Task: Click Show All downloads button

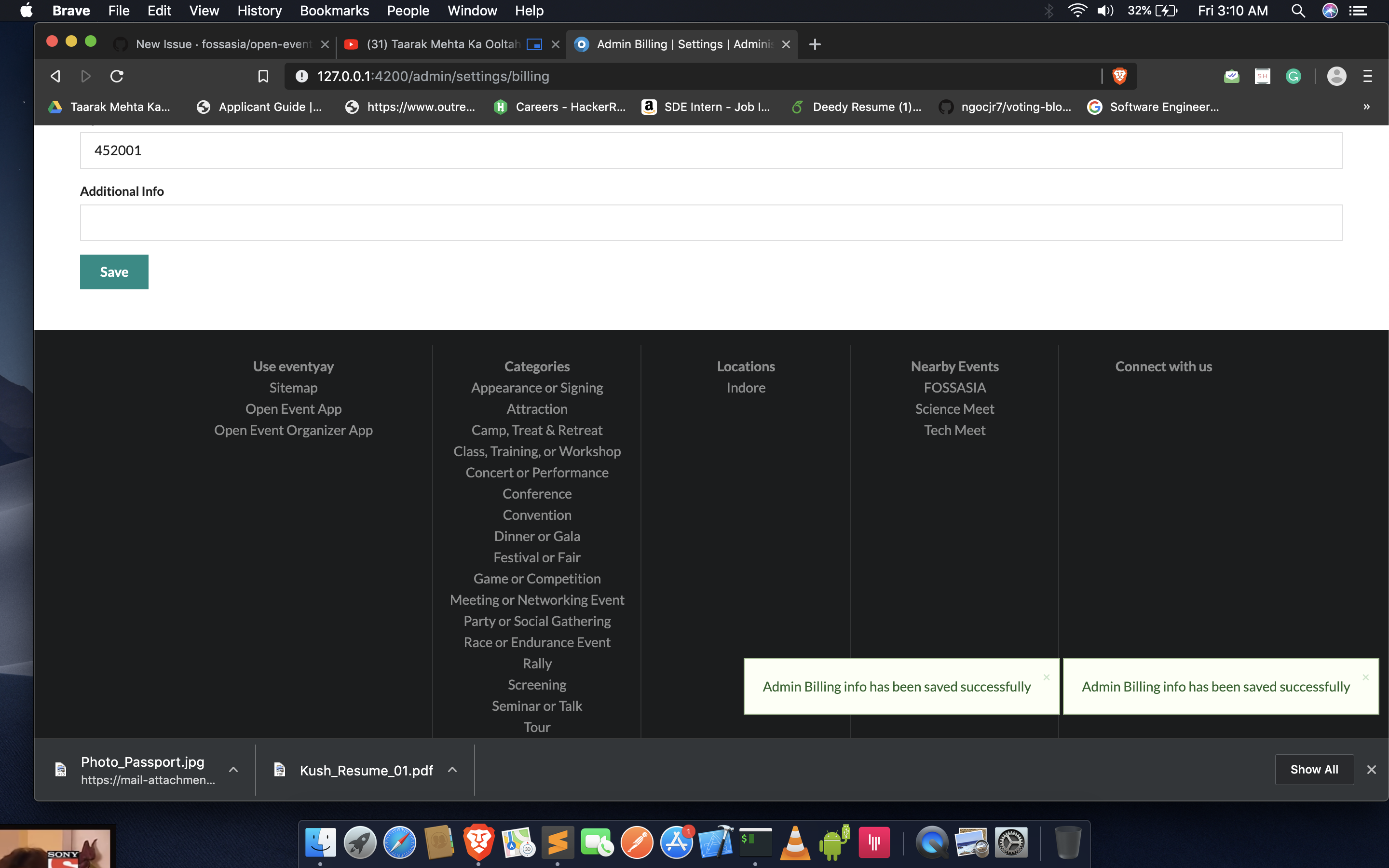Action: (x=1314, y=769)
